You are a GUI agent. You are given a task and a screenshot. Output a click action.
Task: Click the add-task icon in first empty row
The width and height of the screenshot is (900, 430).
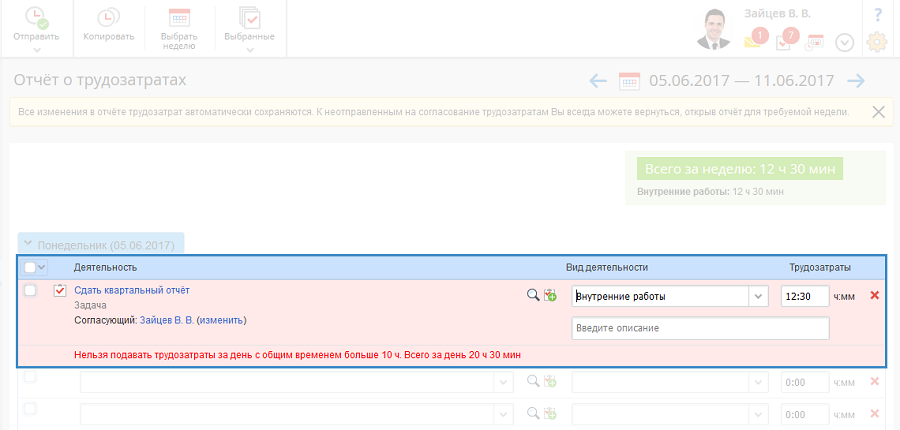coord(550,381)
